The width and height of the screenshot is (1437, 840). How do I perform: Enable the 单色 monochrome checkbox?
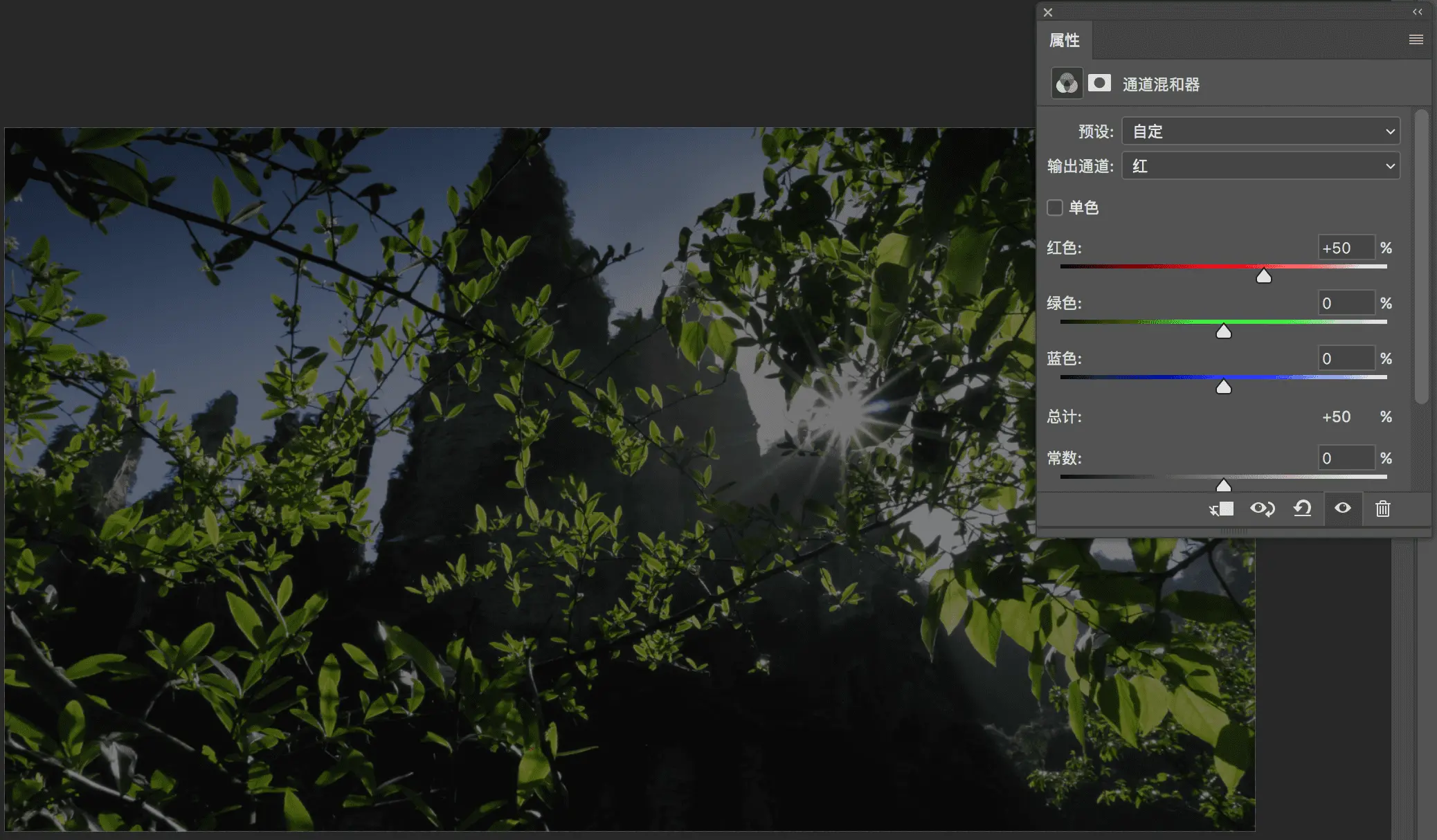pos(1055,208)
